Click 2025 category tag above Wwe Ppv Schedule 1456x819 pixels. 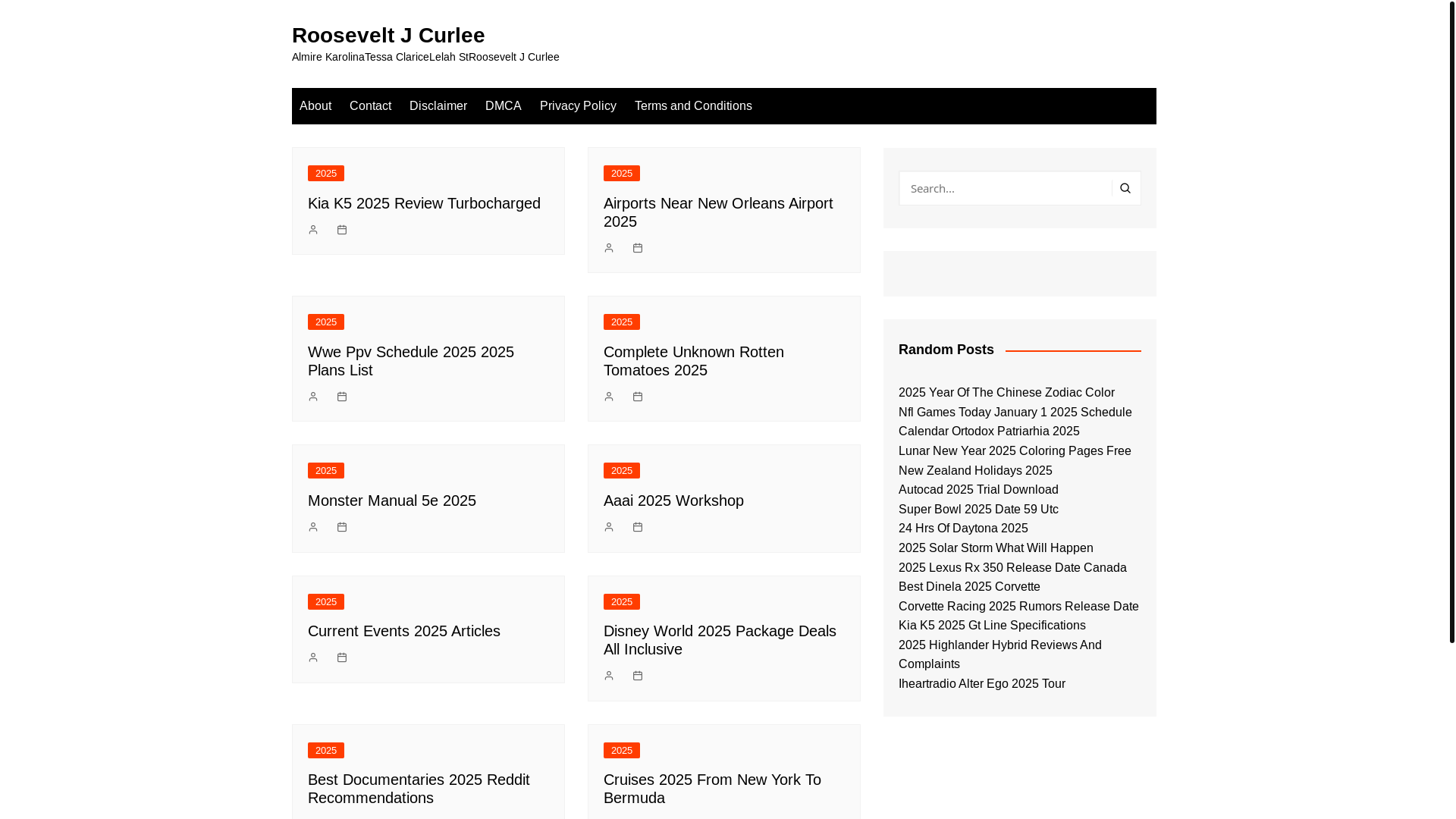pos(326,322)
